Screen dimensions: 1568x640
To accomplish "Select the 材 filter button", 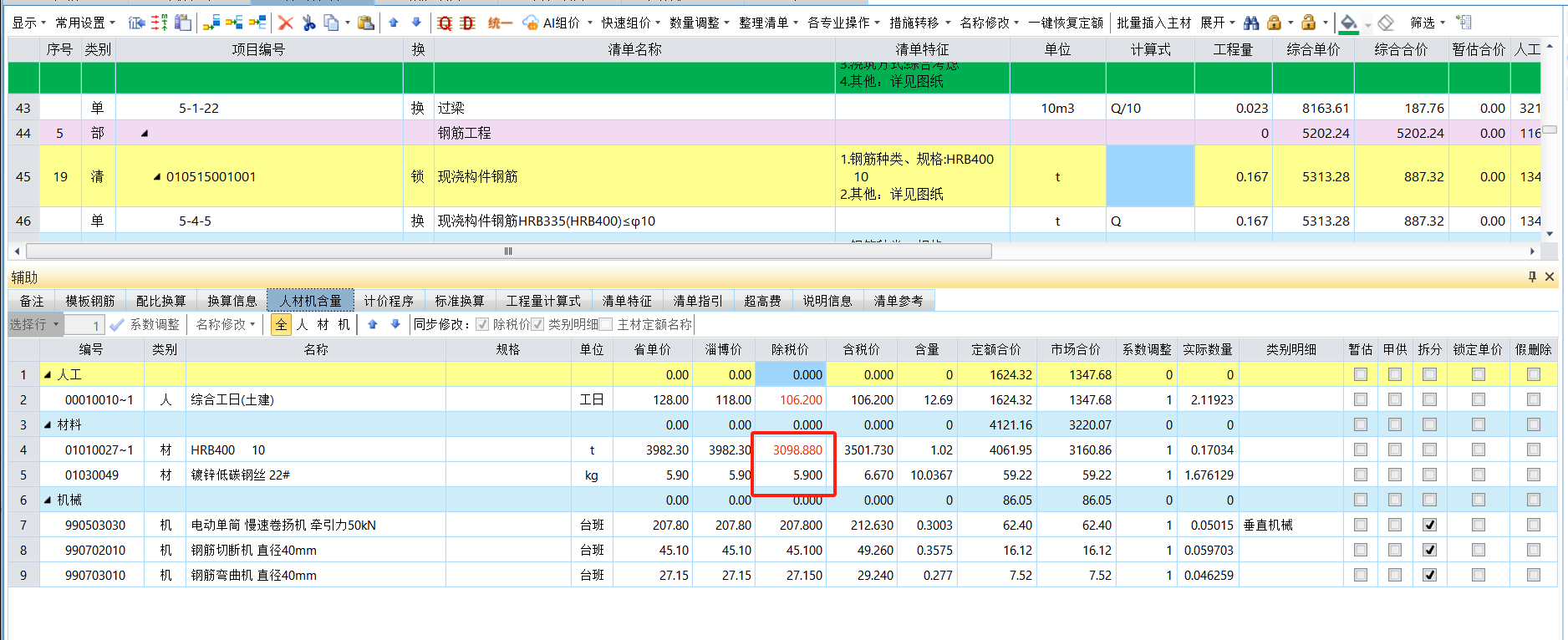I will coord(323,324).
